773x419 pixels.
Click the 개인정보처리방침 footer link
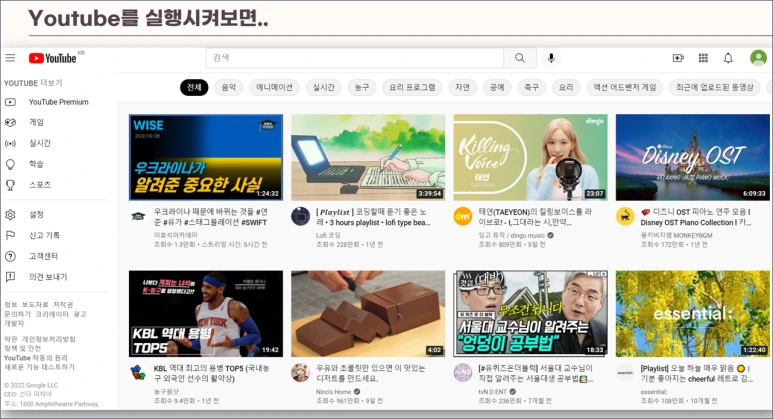click(49, 339)
